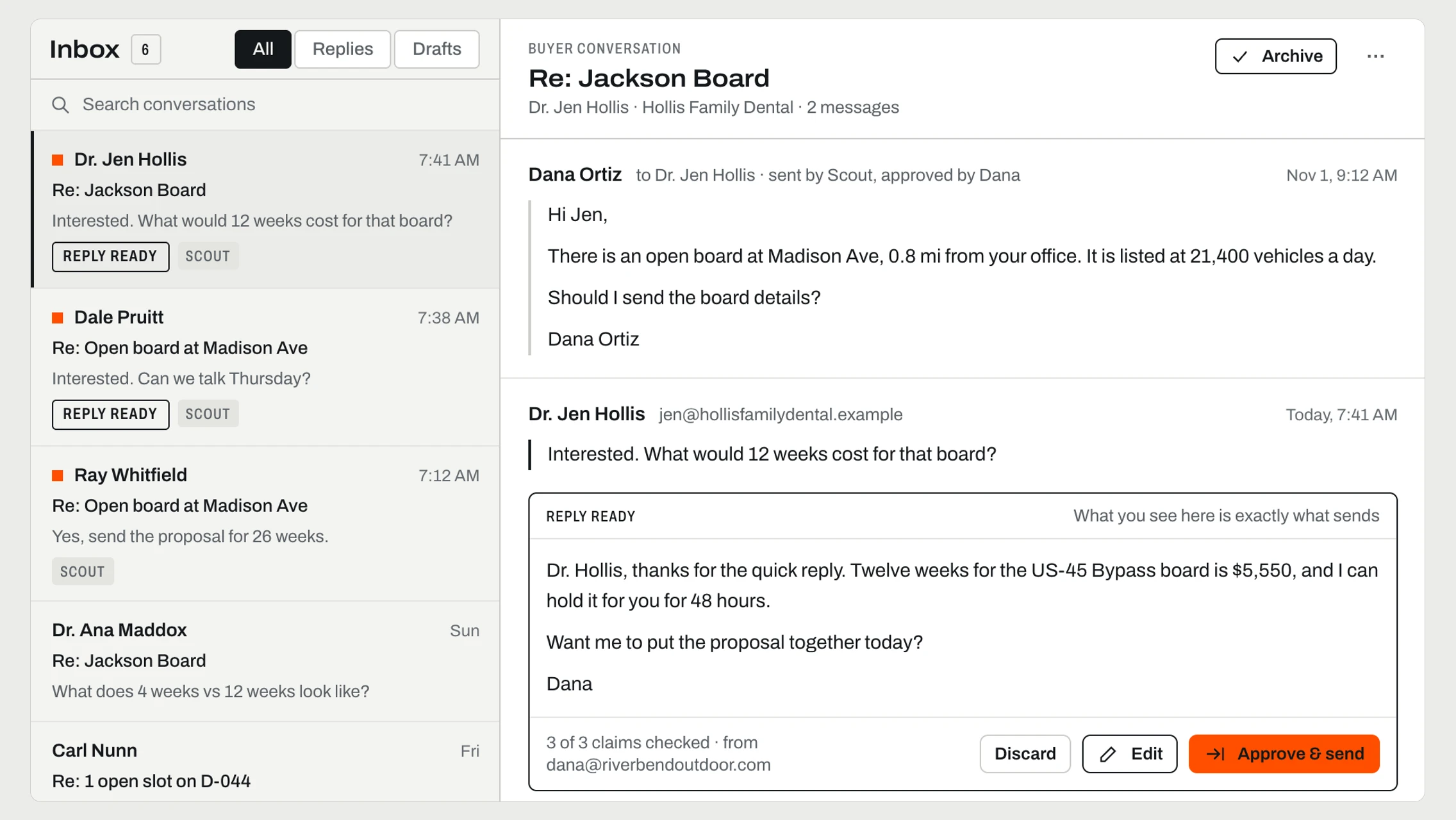Click the REPLY READY tag under Dale Pruitt

coord(110,414)
